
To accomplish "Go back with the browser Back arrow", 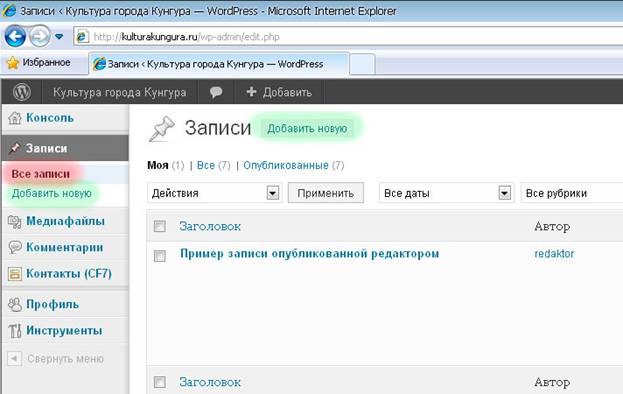I will tap(15, 37).
